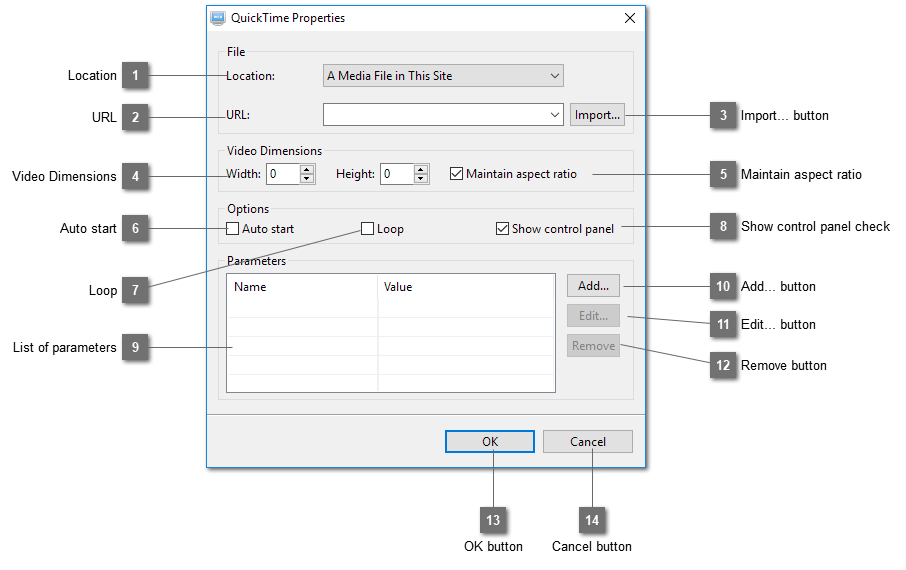Image resolution: width=906 pixels, height=570 pixels.
Task: Uncheck Show control panel checkbox
Action: 502,228
